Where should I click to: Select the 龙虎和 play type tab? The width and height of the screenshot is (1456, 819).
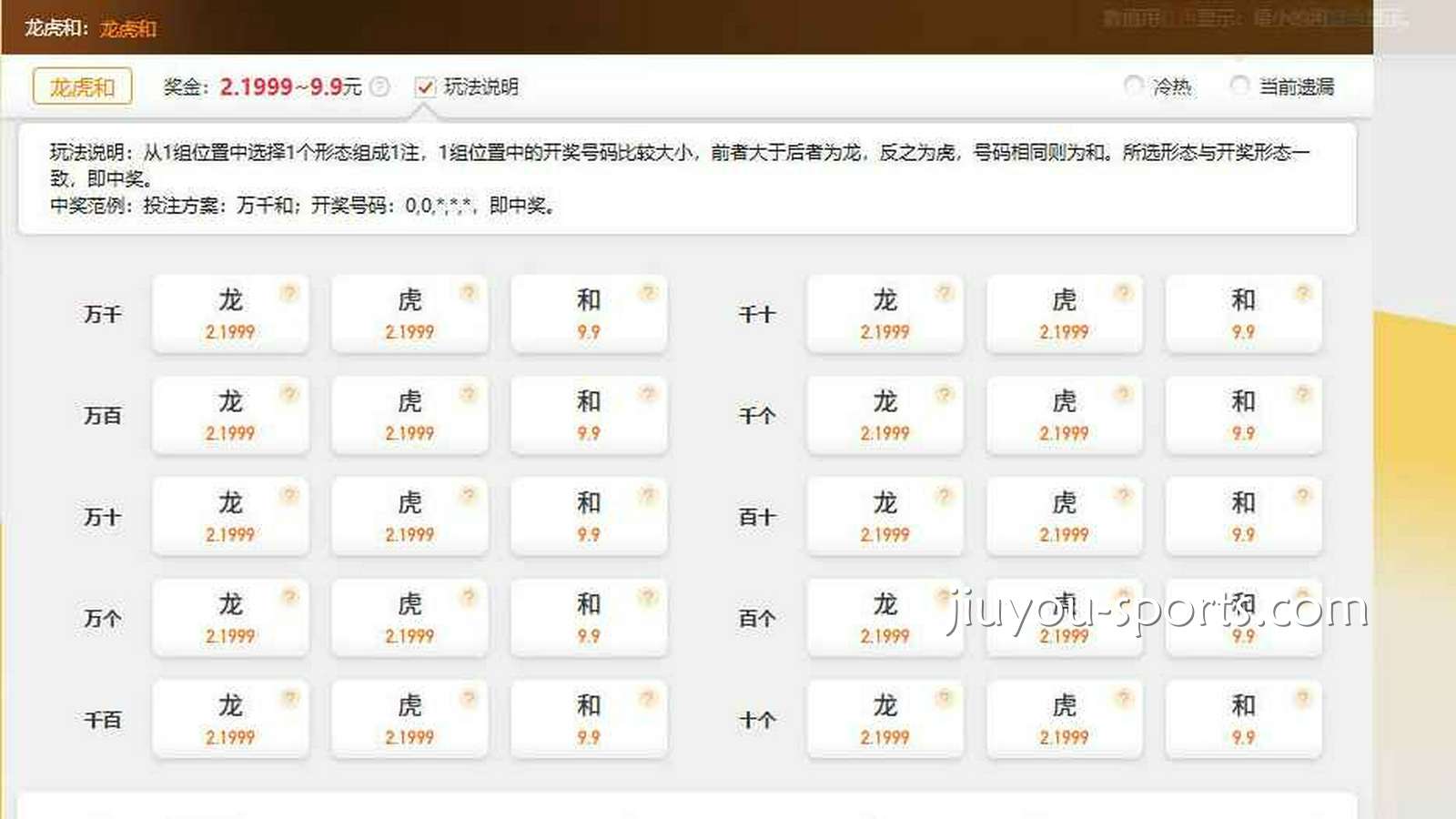pos(83,86)
